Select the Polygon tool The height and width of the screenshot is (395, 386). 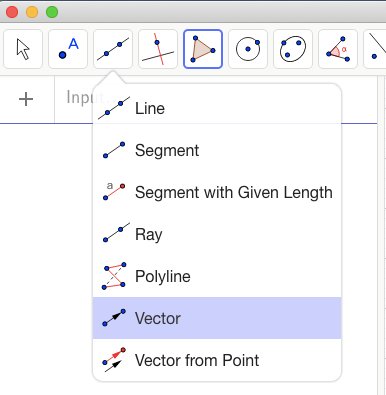click(x=203, y=49)
